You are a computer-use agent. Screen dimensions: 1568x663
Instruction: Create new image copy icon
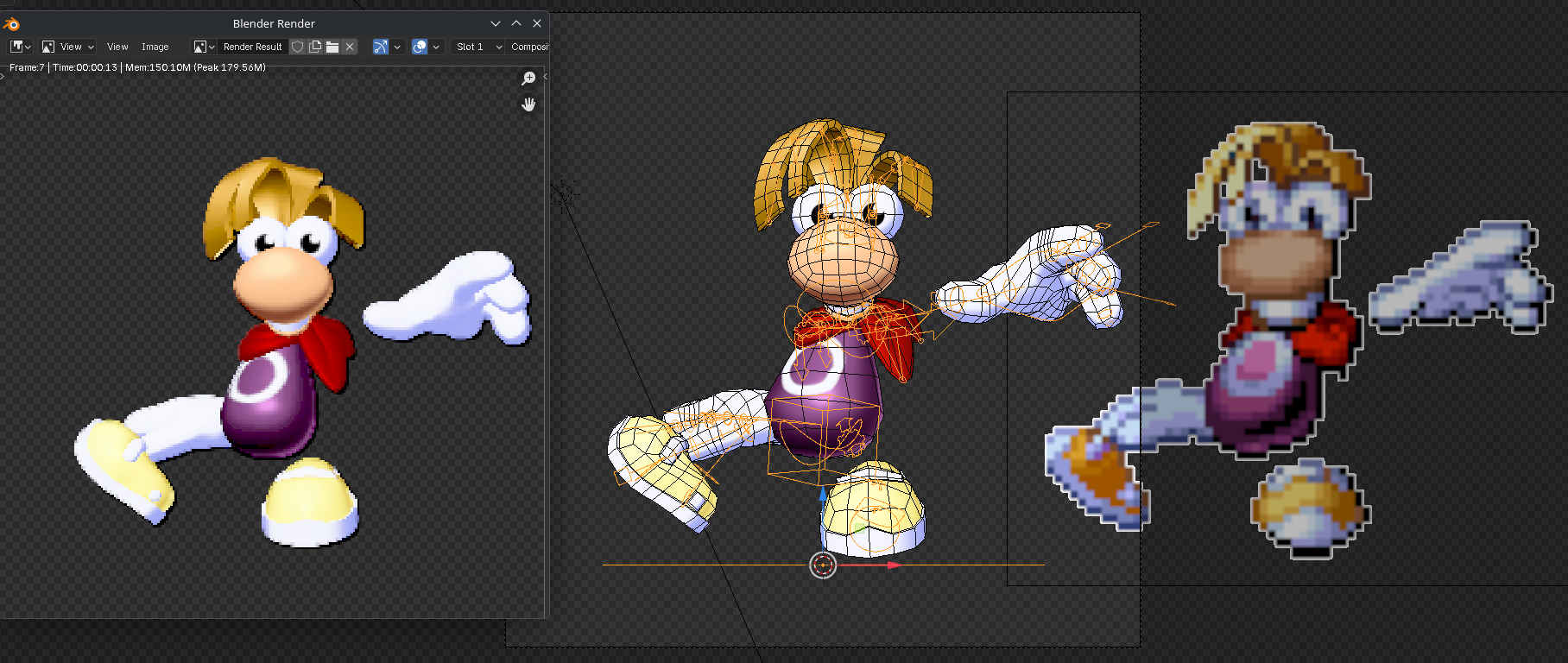point(315,47)
